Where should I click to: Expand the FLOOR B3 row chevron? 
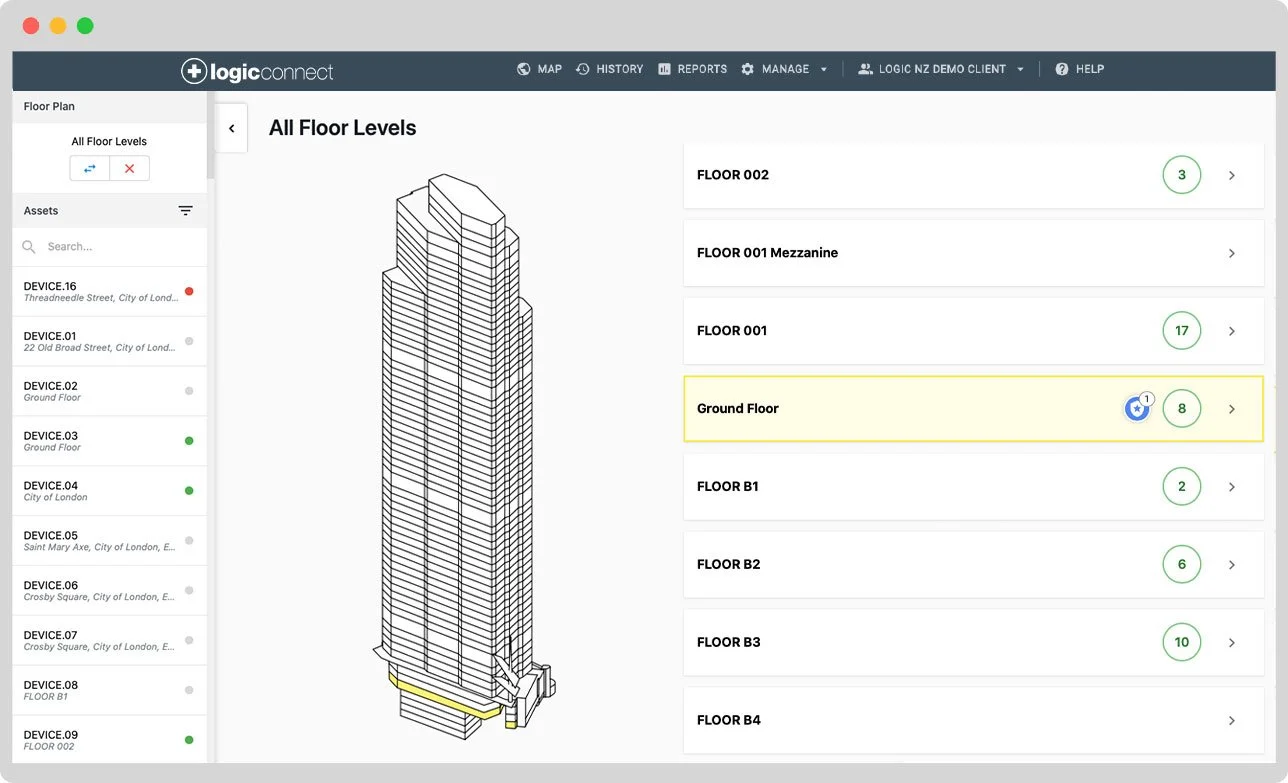tap(1232, 643)
